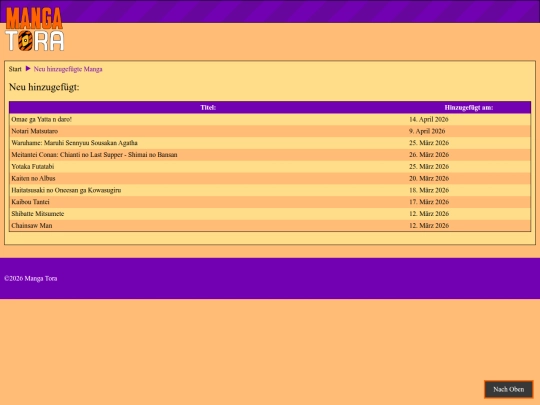
Task: Open the Chainsaw Man entry
Action: coord(32,226)
